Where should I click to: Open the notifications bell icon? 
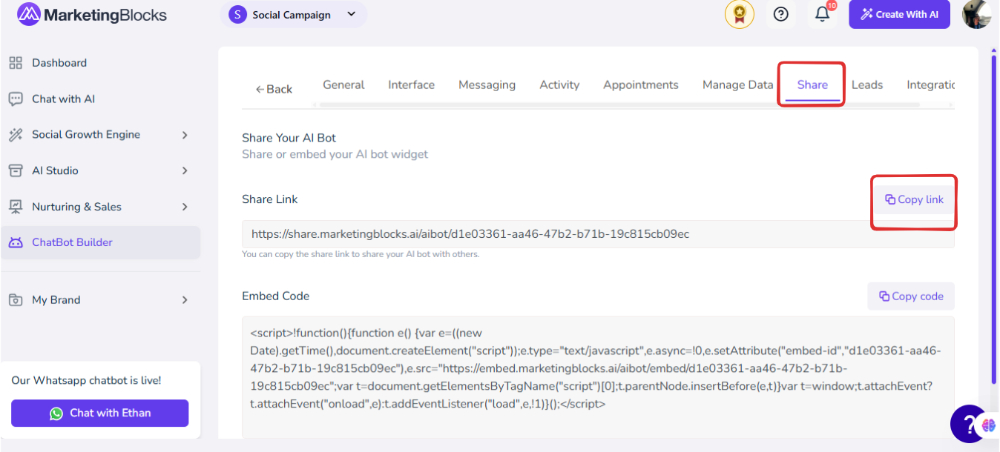(822, 14)
